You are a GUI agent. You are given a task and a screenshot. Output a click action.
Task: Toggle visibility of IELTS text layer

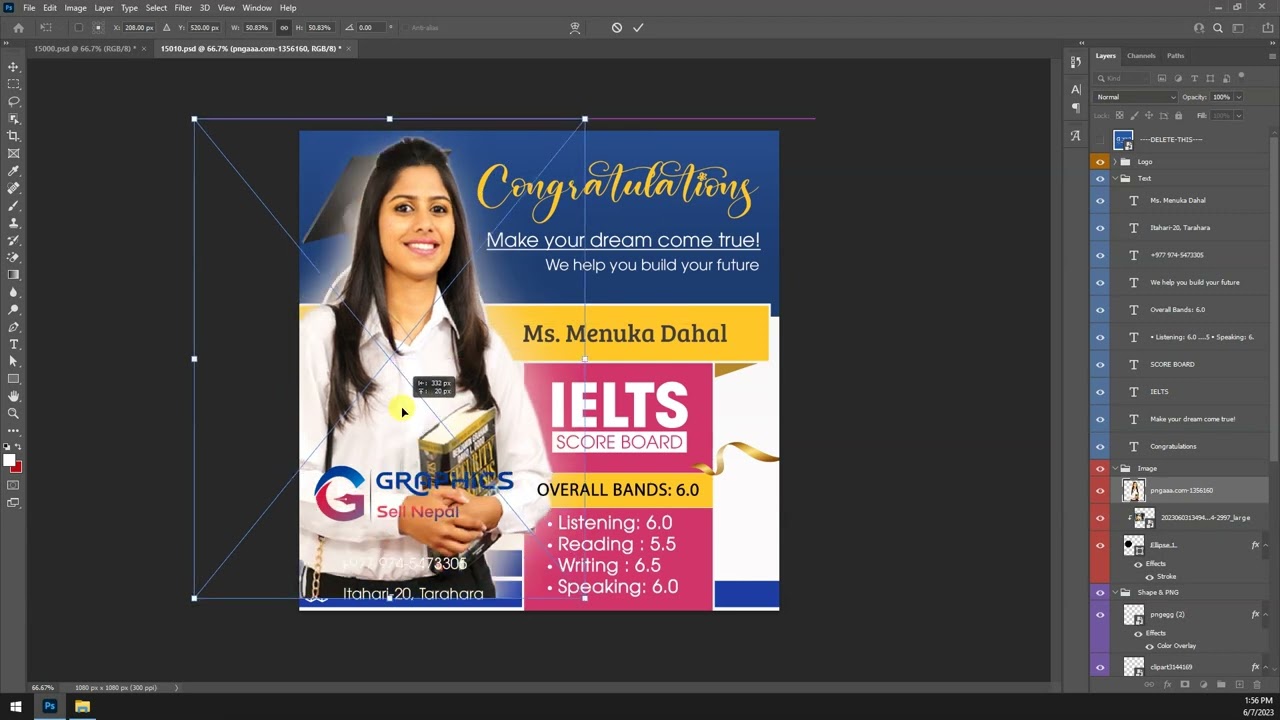click(1100, 391)
